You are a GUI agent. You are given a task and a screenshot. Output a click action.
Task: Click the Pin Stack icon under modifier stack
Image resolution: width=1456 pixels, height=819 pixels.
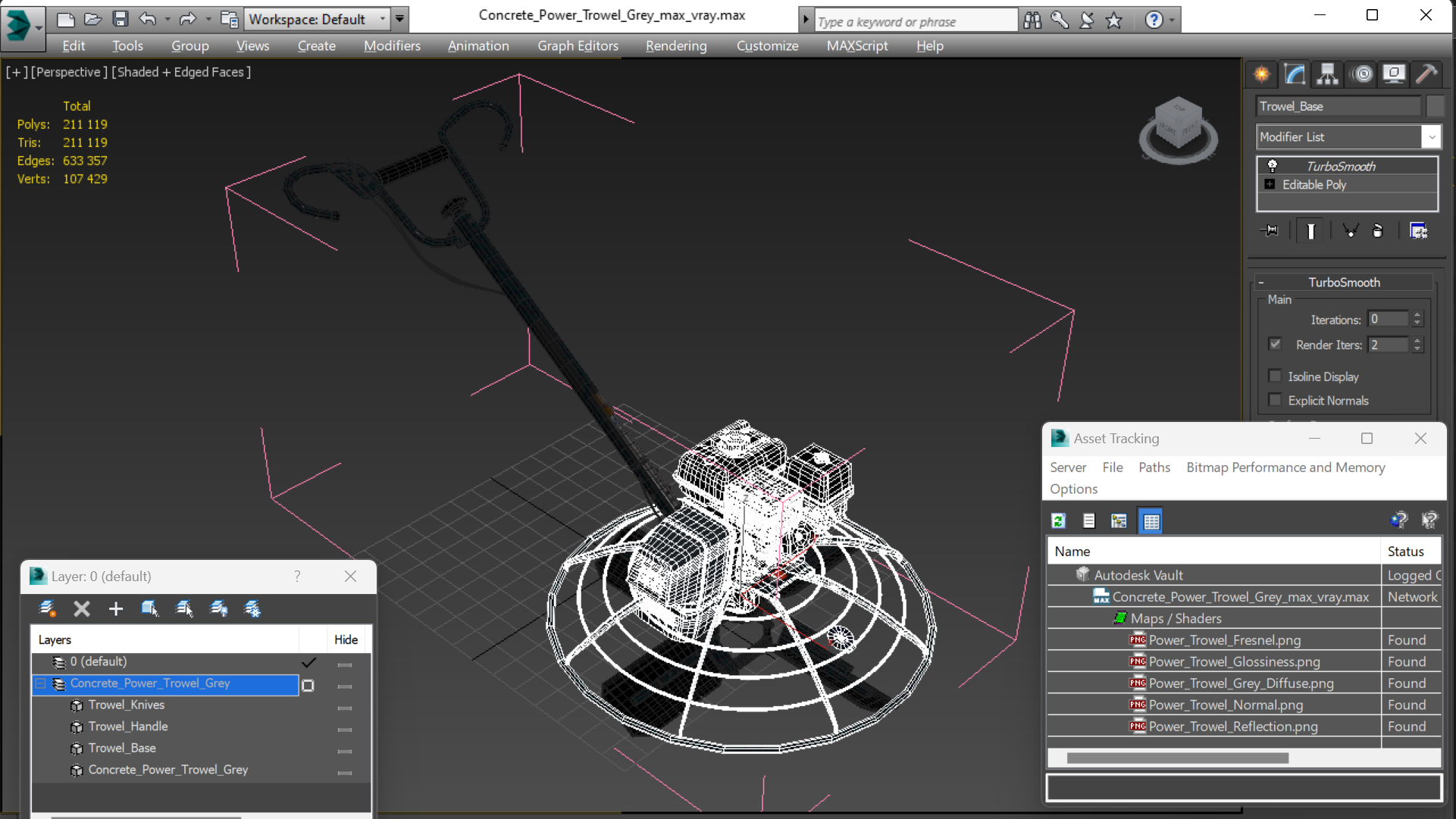pyautogui.click(x=1270, y=230)
